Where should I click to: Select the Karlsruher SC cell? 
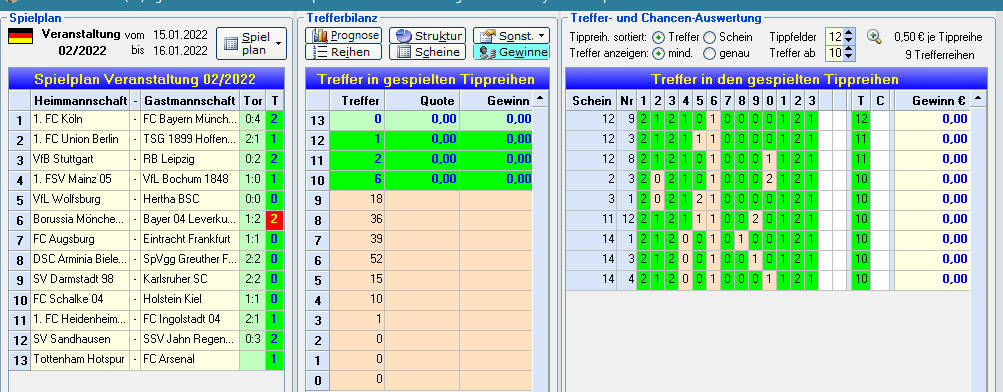[x=191, y=279]
